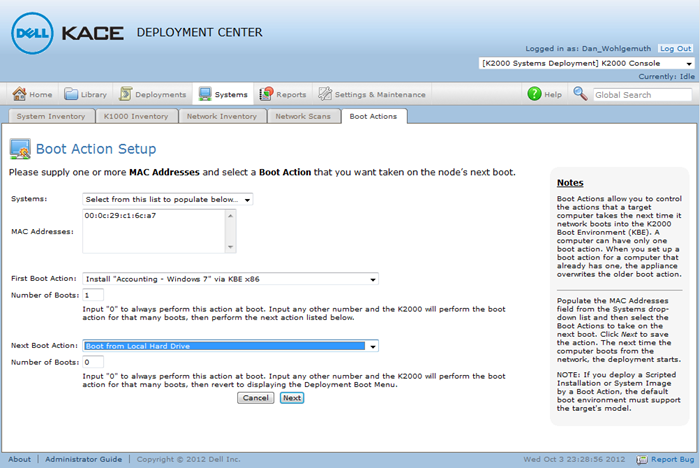Focus the Global Search field
Viewport: 700px width, 468px height.
pyautogui.click(x=642, y=95)
